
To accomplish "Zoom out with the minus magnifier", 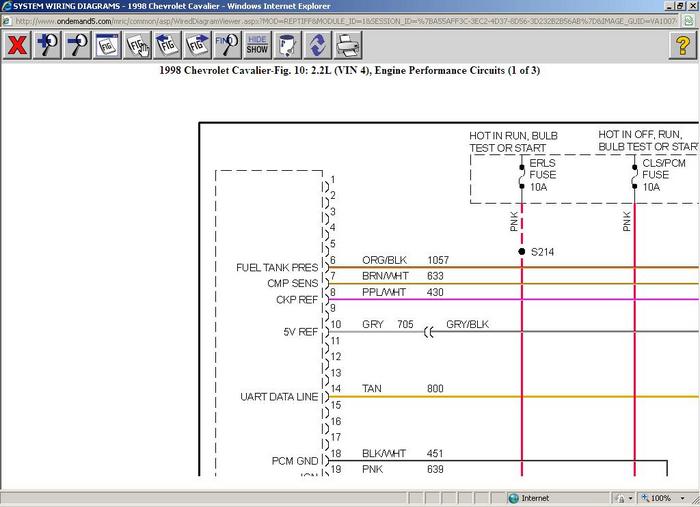I will [x=77, y=45].
